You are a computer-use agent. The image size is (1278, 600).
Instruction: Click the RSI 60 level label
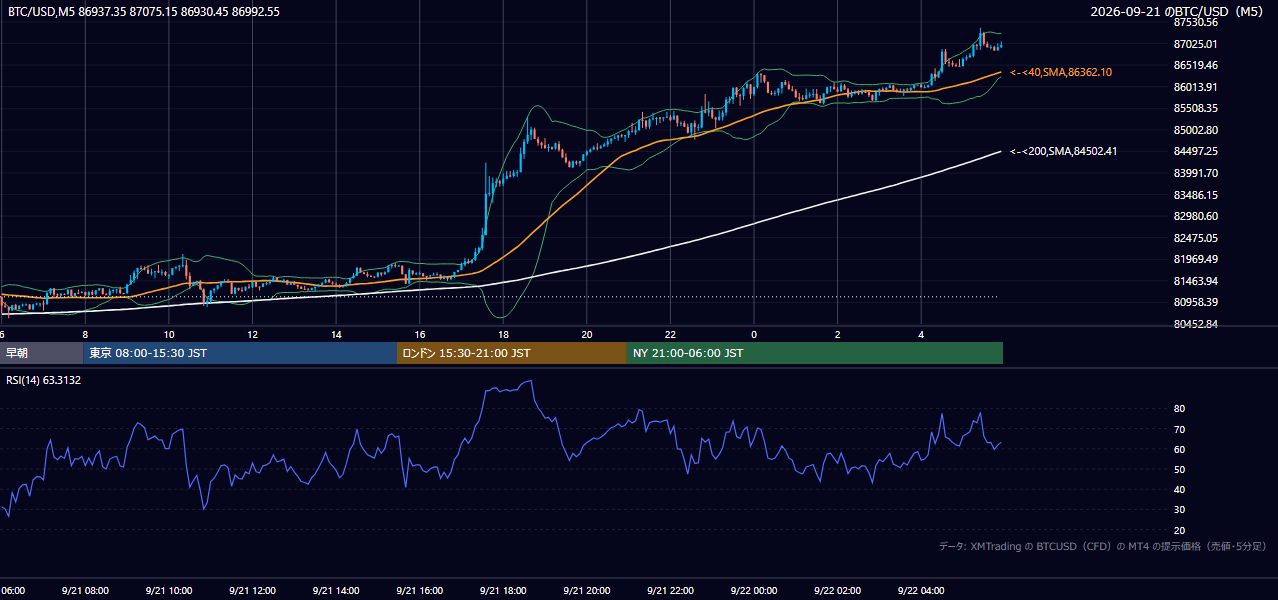[x=1179, y=449]
